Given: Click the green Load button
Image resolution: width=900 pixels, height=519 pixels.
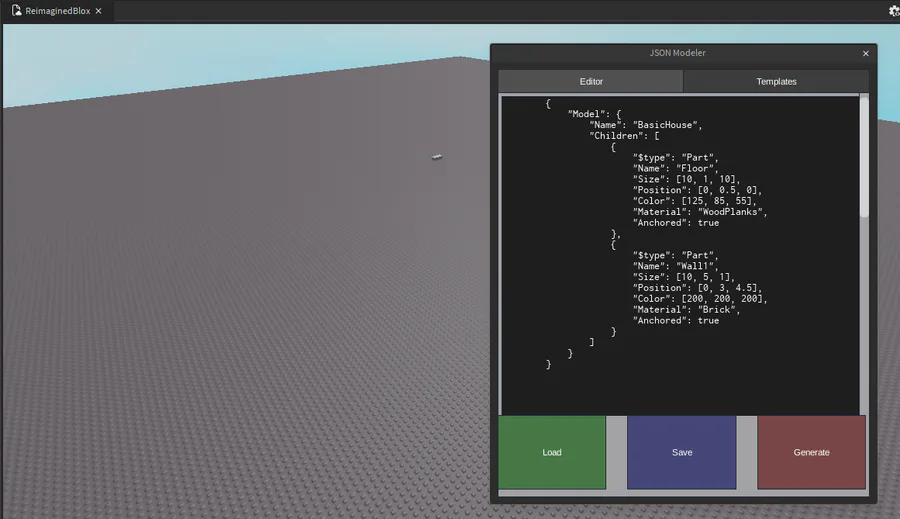Looking at the screenshot, I should [x=552, y=452].
